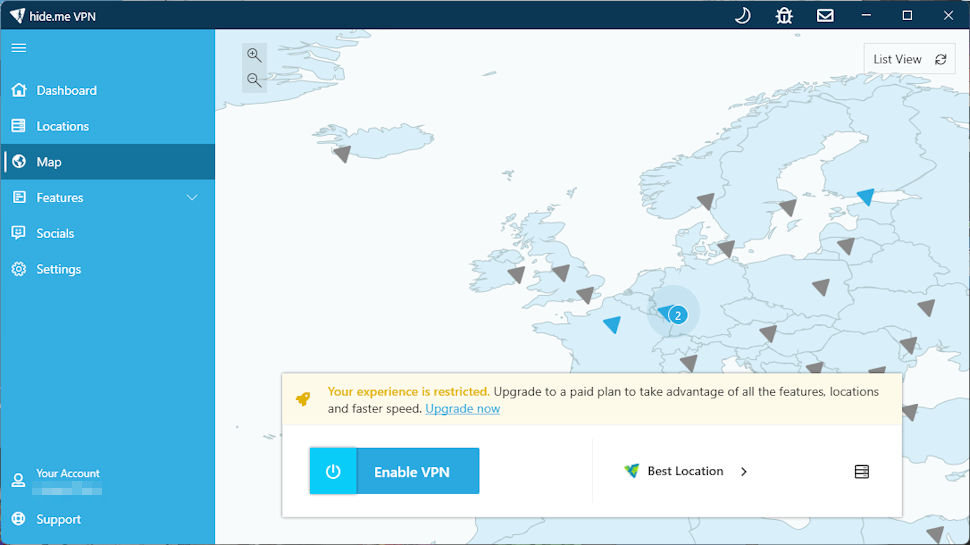Open the Best Location selector
970x545 pixels.
[685, 471]
